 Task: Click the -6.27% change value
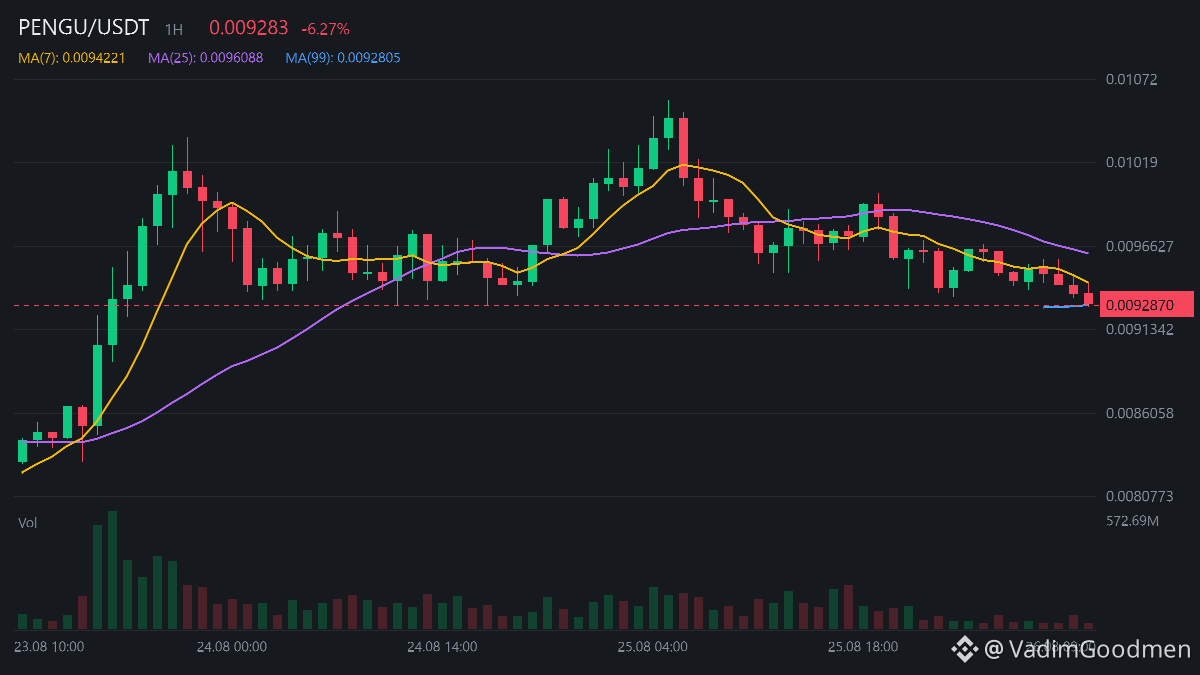coord(325,30)
